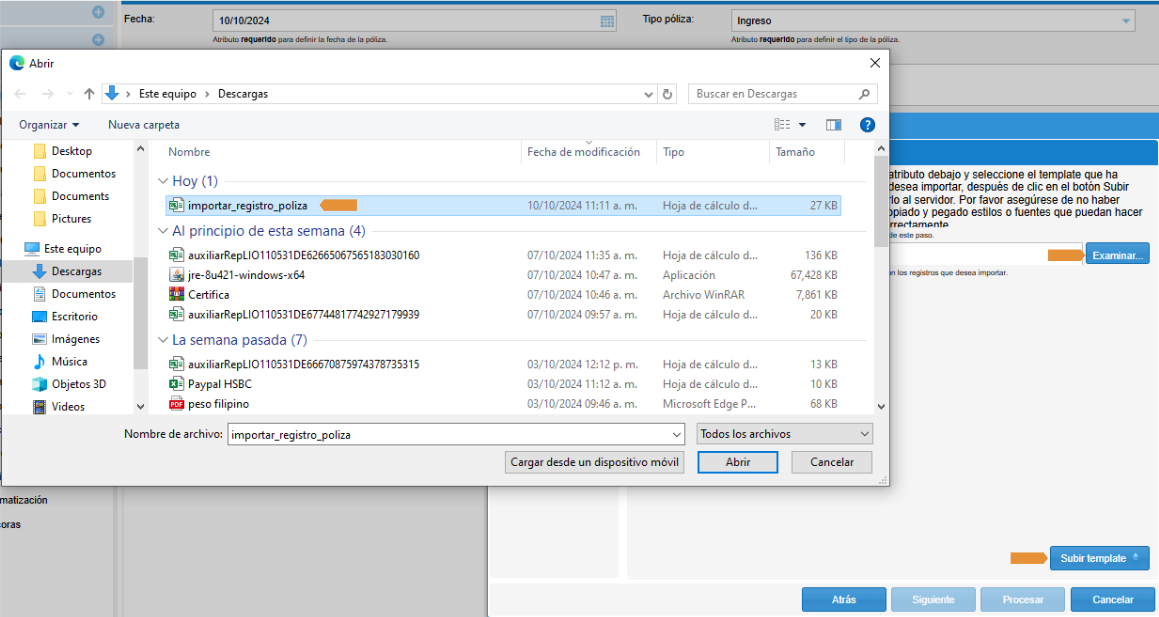
Task: Open the Tipo póliza dropdown
Action: [1127, 21]
